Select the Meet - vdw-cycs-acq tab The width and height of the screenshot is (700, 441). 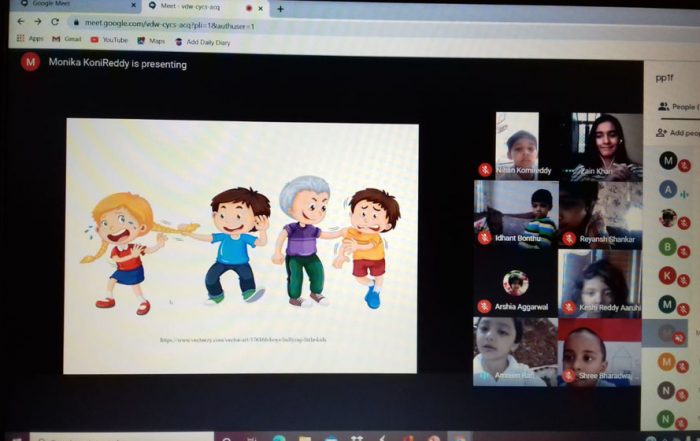[x=205, y=6]
